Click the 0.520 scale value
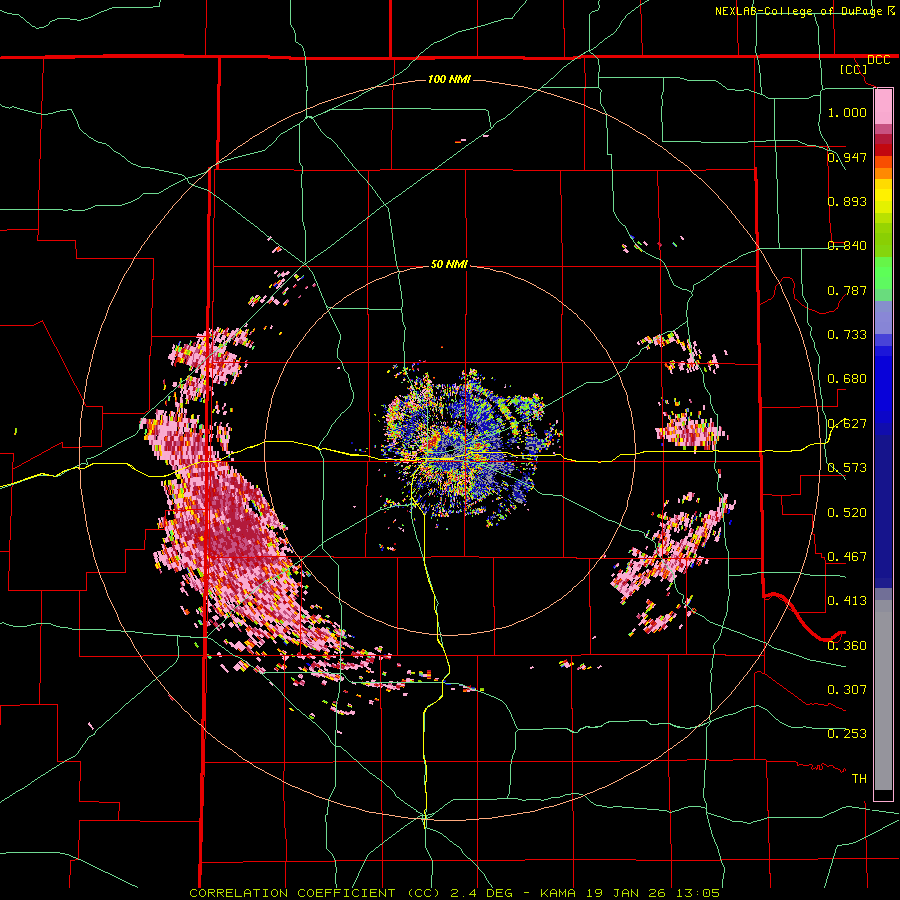This screenshot has width=900, height=900. pos(847,513)
